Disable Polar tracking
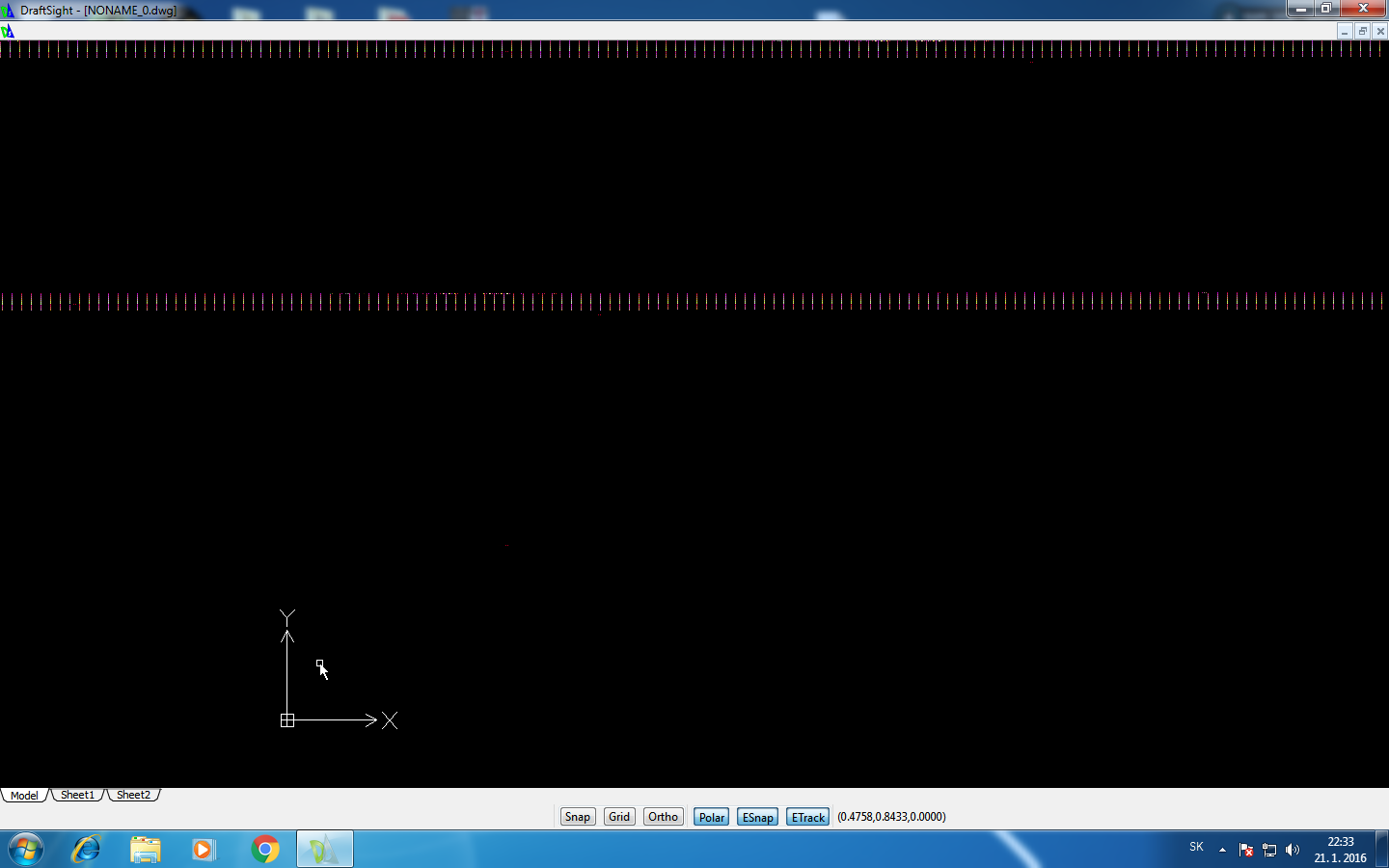Viewport: 1389px width, 868px height. pyautogui.click(x=711, y=817)
